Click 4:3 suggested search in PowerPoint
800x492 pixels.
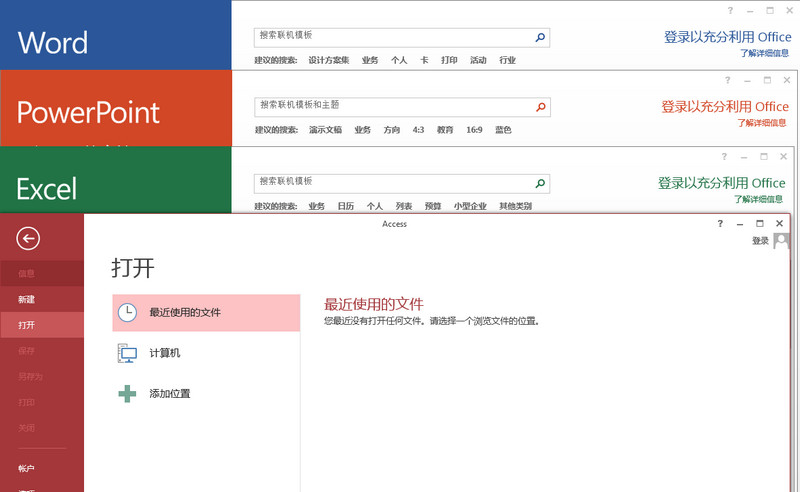(418, 130)
